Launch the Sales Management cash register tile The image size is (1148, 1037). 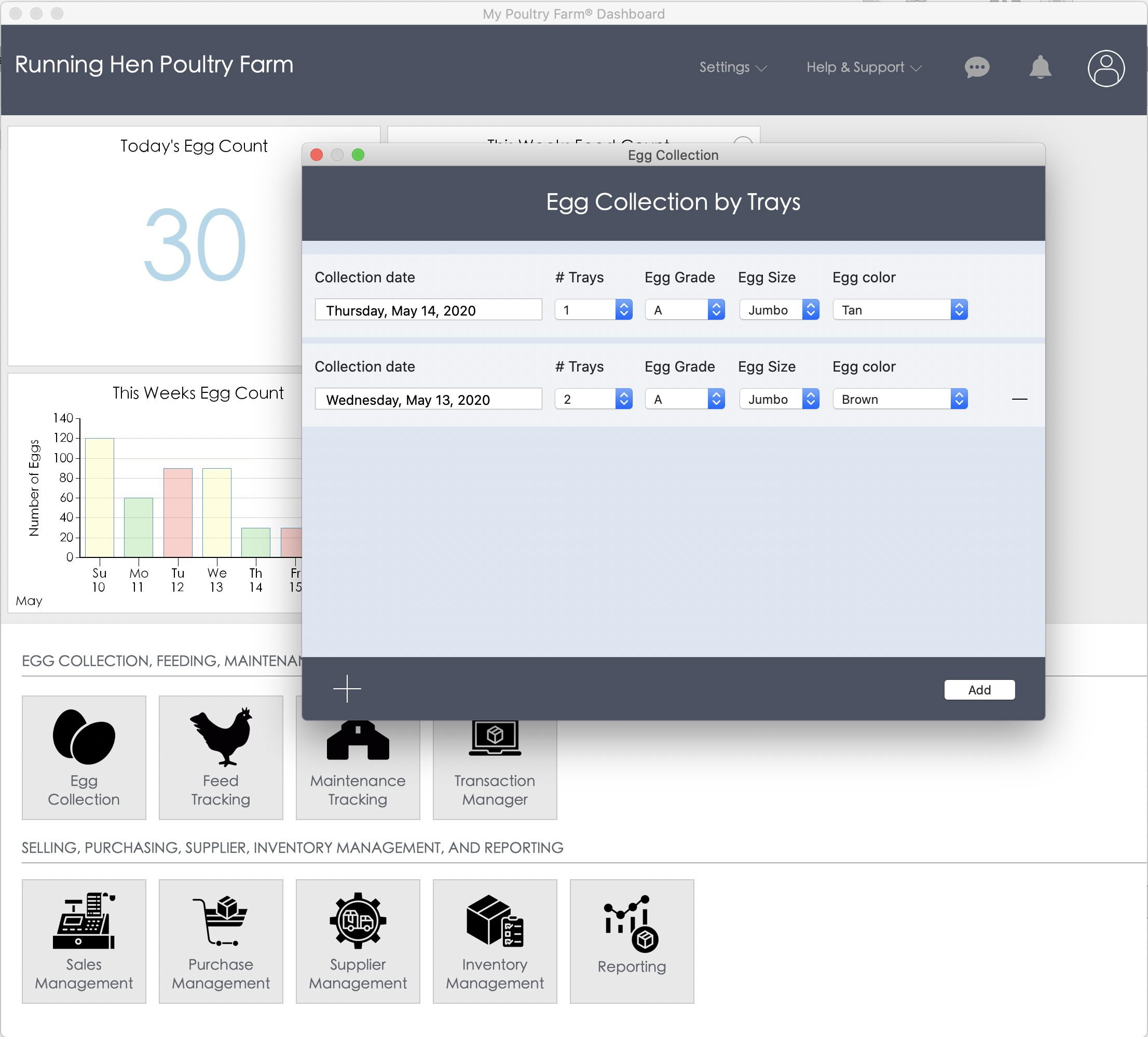pyautogui.click(x=84, y=941)
